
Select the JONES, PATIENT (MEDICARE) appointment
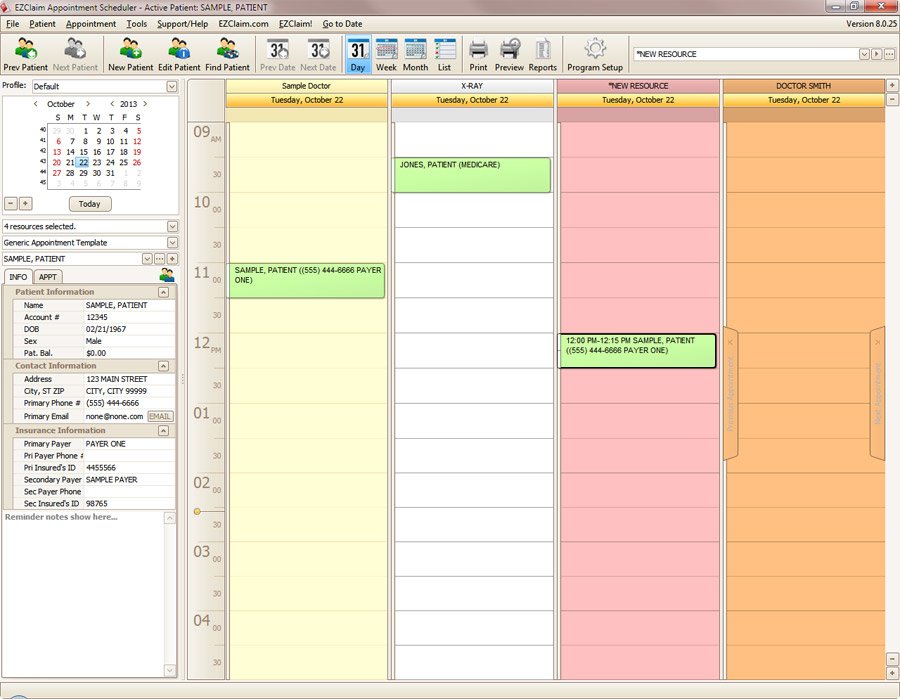point(471,175)
